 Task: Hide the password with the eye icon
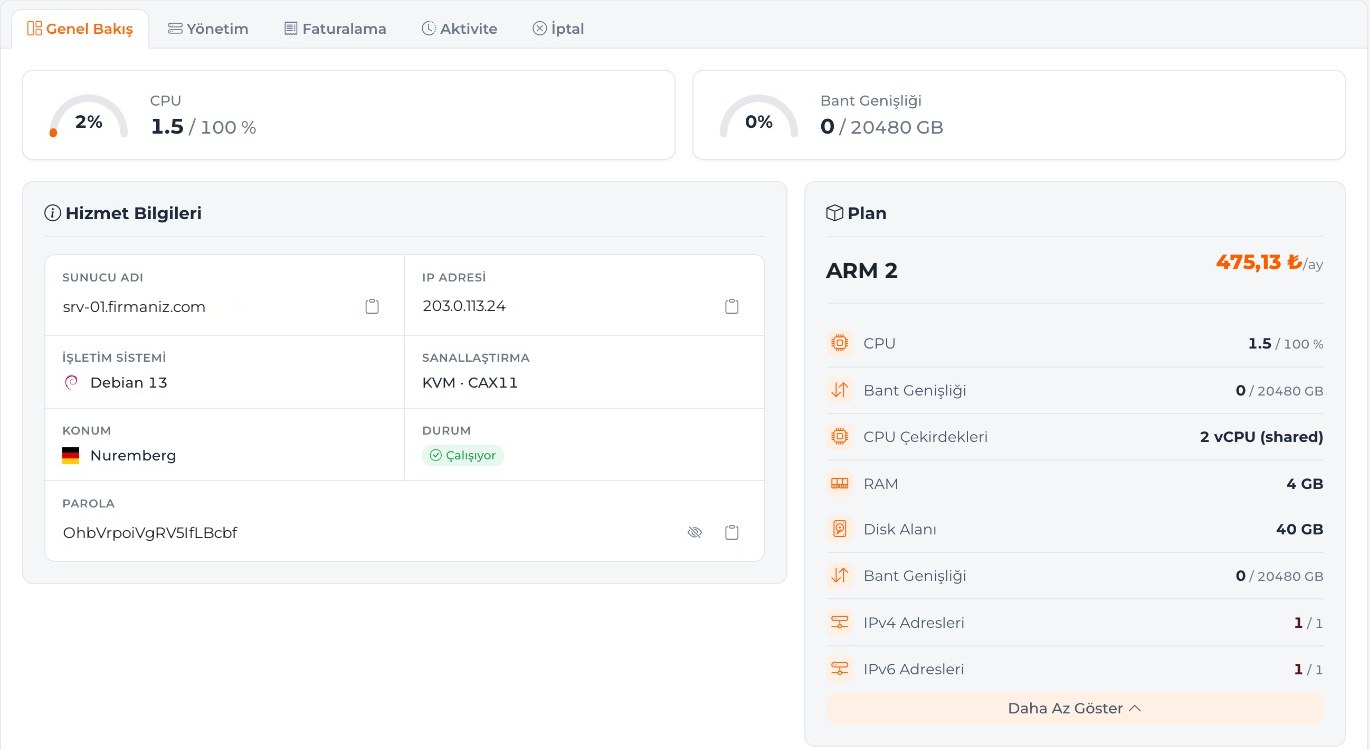tap(695, 533)
